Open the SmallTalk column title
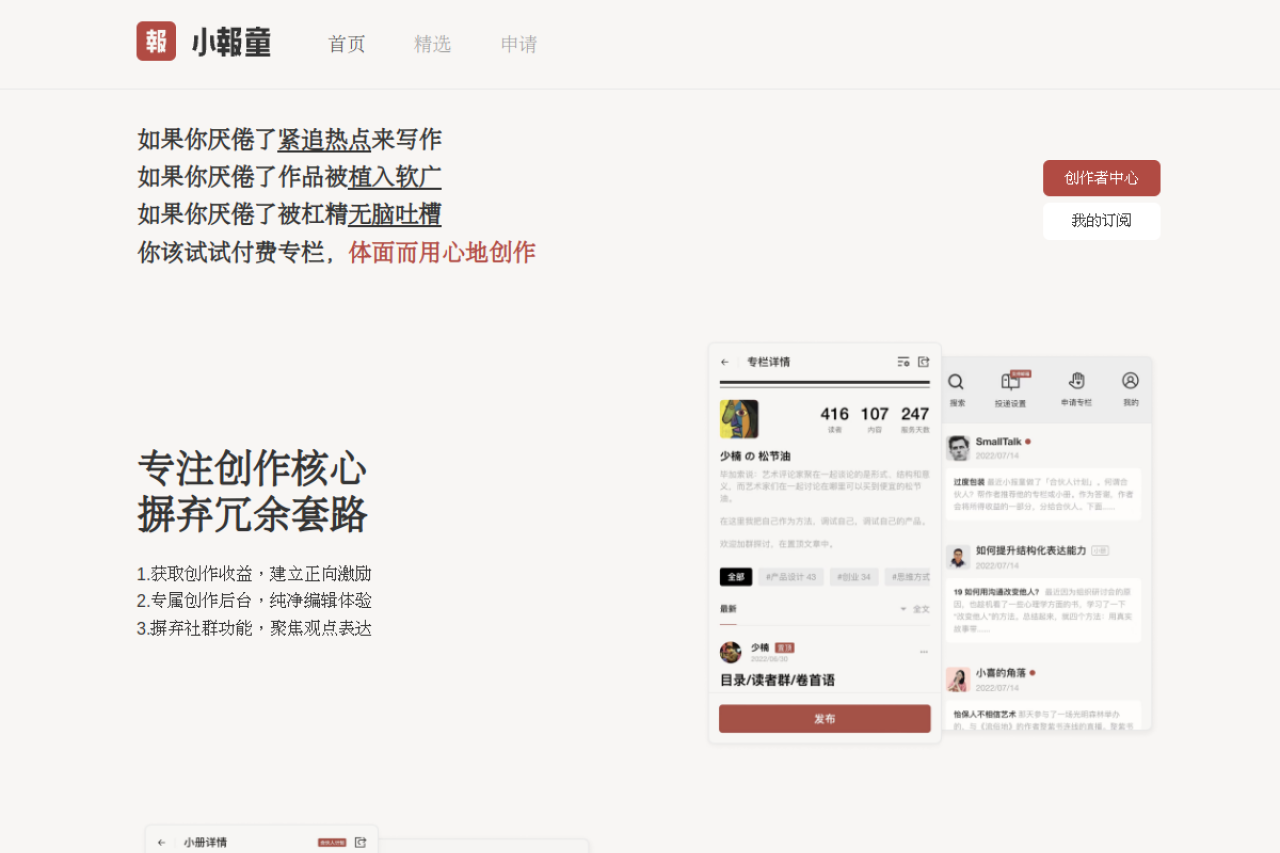 point(999,441)
